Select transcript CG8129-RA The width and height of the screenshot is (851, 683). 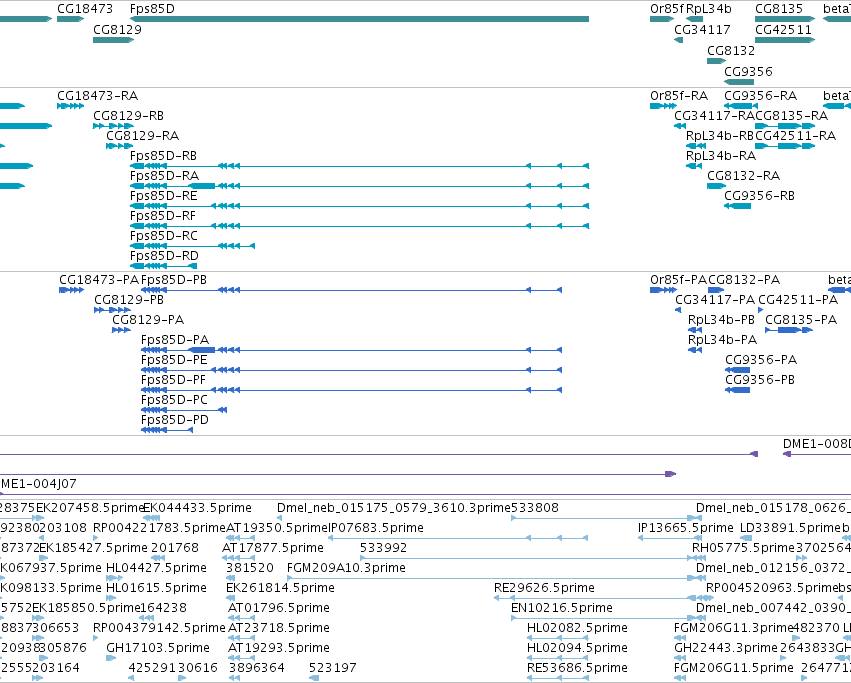143,136
